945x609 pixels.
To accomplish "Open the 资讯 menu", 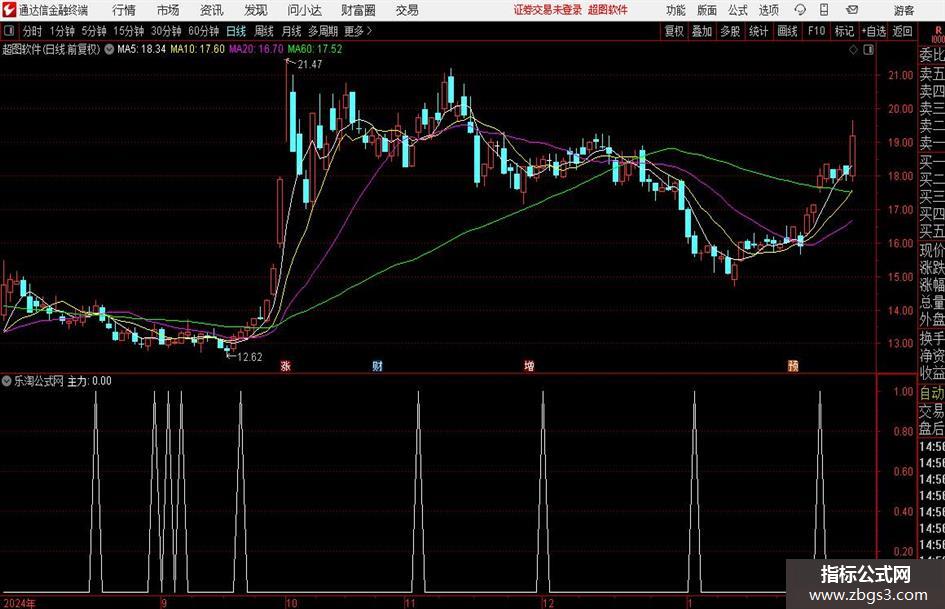I will [x=212, y=10].
